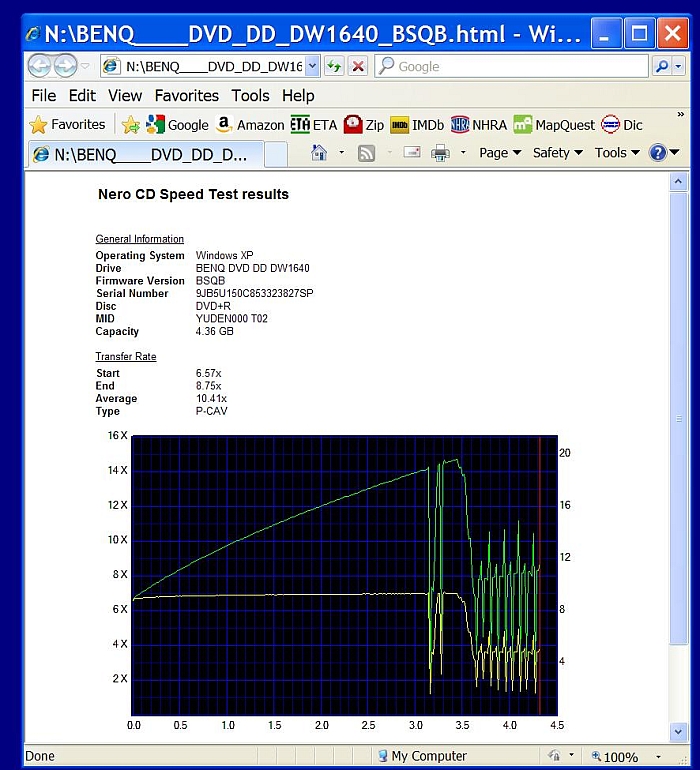700x770 pixels.
Task: Open search provider dropdown arrow
Action: (x=678, y=66)
